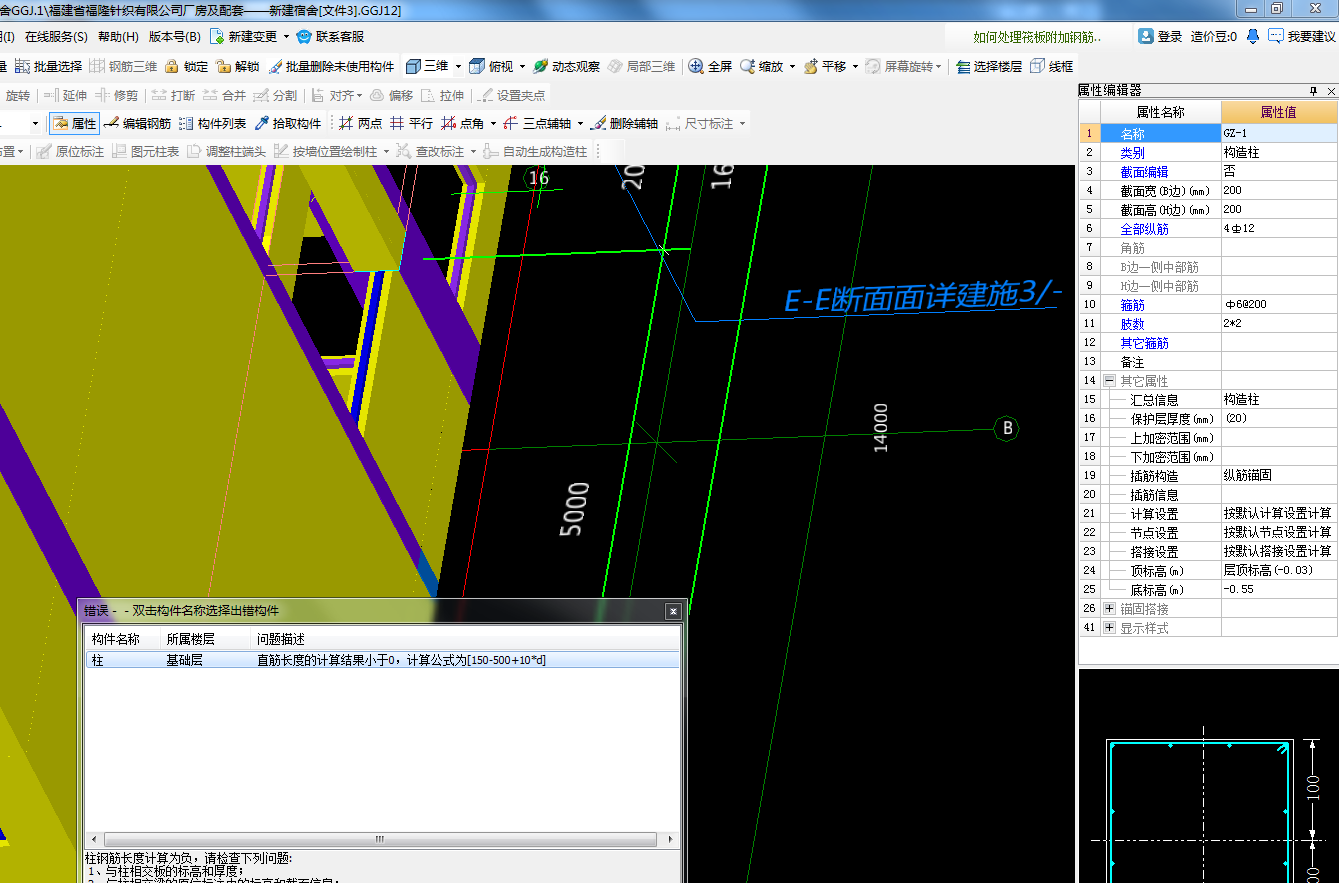The width and height of the screenshot is (1339, 883).
Task: Click 我要建议 suggestion link
Action: (1302, 36)
